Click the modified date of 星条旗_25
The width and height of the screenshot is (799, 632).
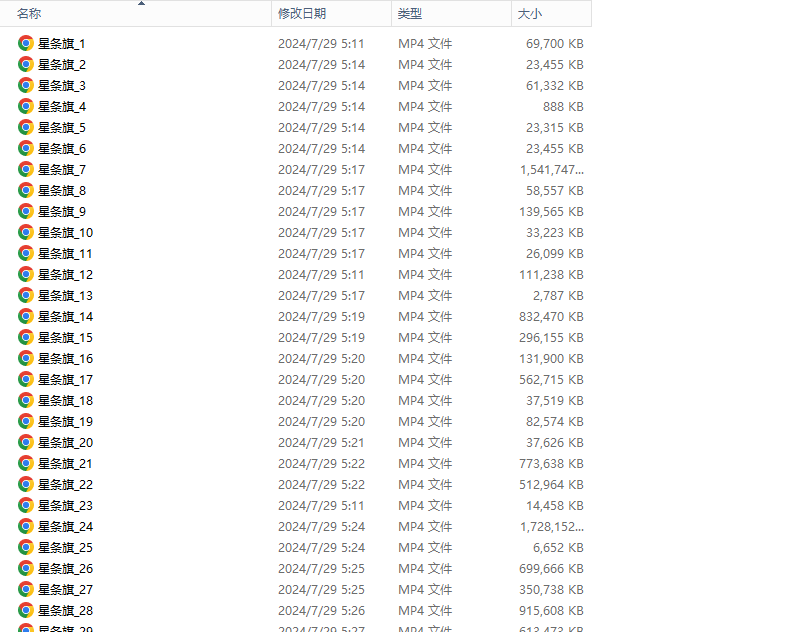pyautogui.click(x=321, y=548)
